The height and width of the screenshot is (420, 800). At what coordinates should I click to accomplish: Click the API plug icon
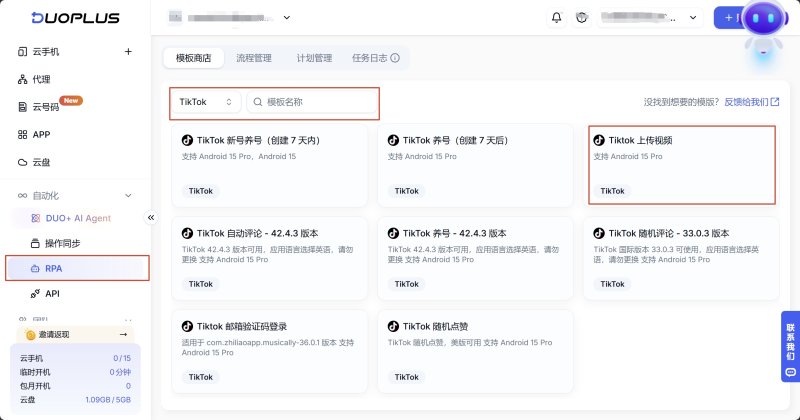[35, 293]
